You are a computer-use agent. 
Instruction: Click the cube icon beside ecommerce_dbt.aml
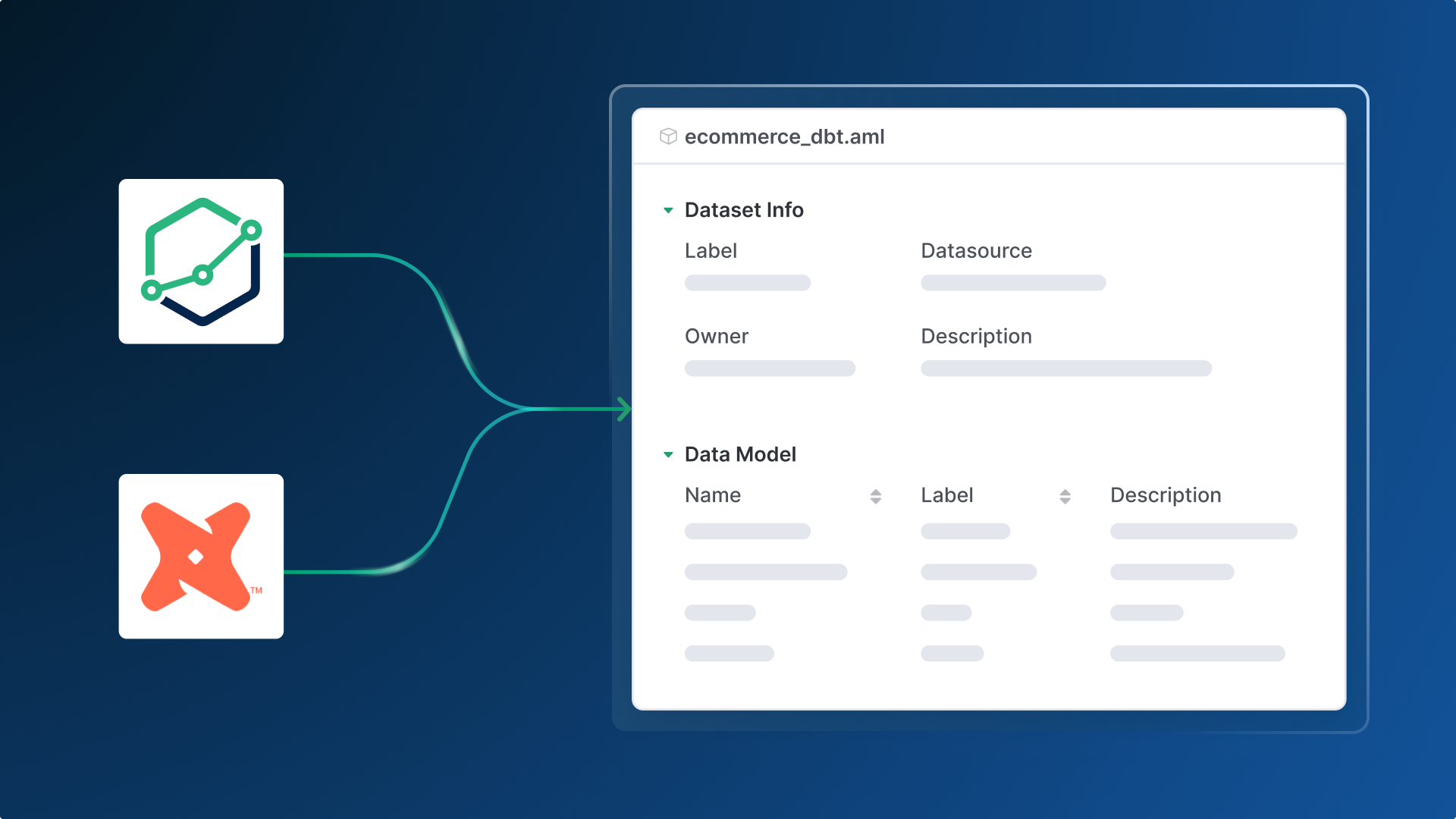(x=668, y=136)
